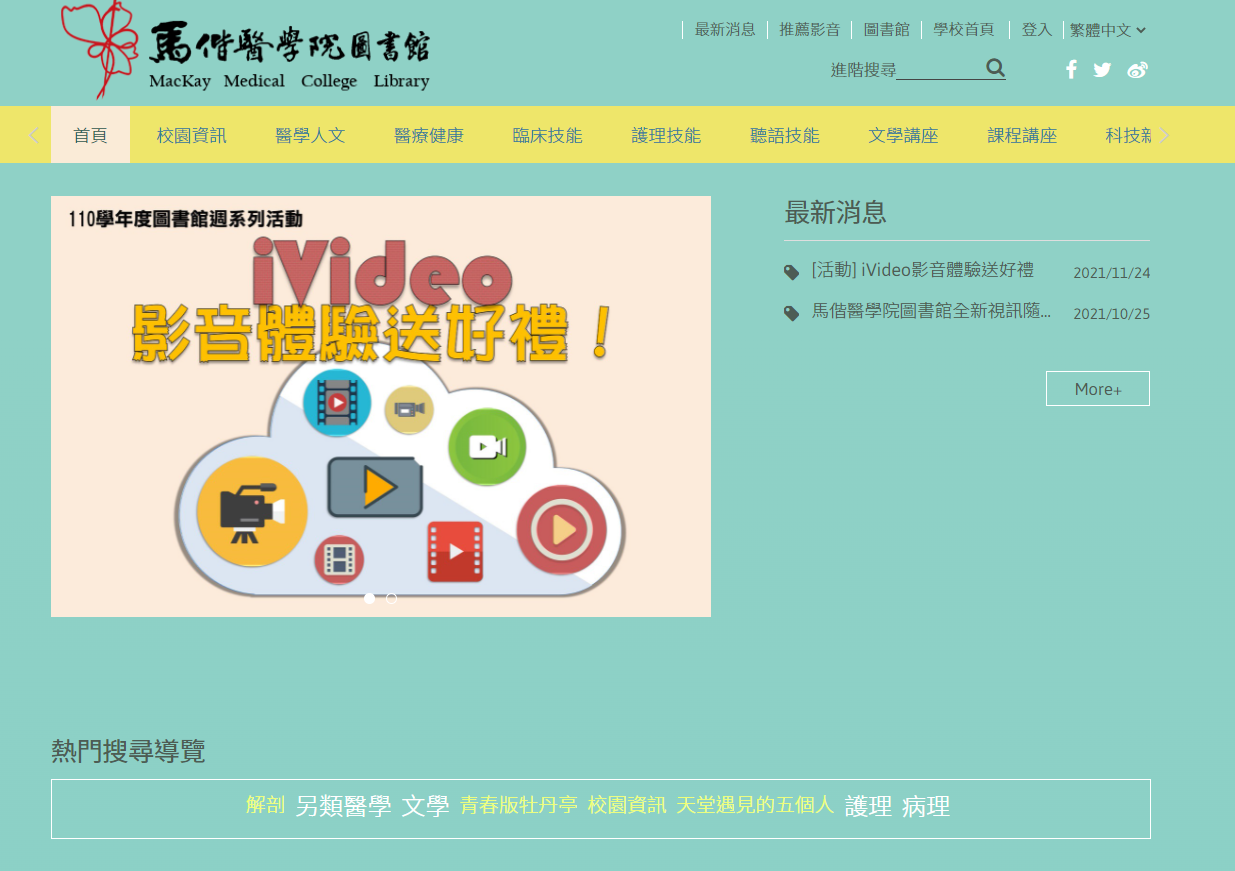Click the tag icon beside iVideo news

pyautogui.click(x=792, y=272)
